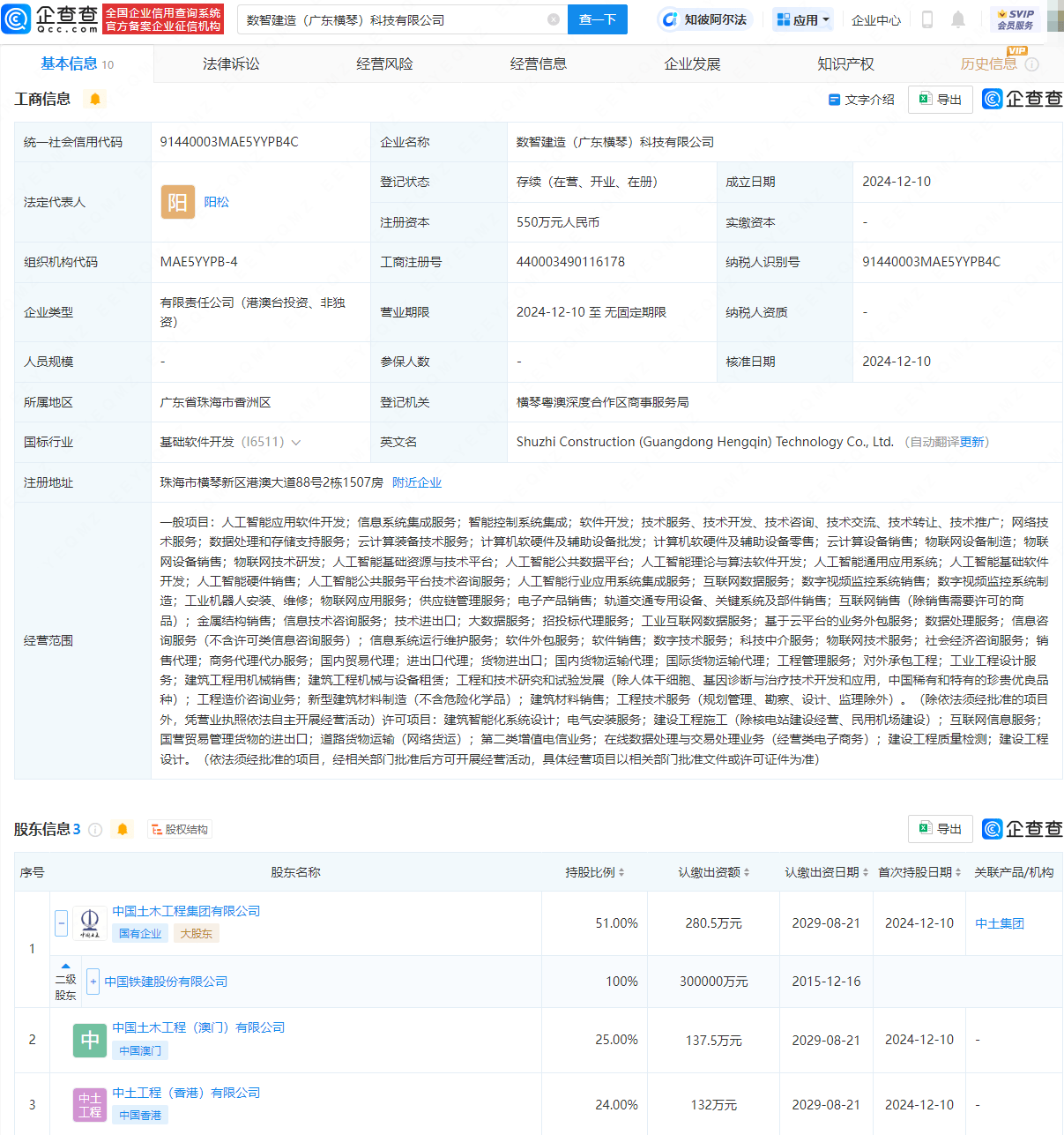1064x1135 pixels.
Task: Open 中土工程（香港）有限公司 link
Action: tap(186, 1093)
